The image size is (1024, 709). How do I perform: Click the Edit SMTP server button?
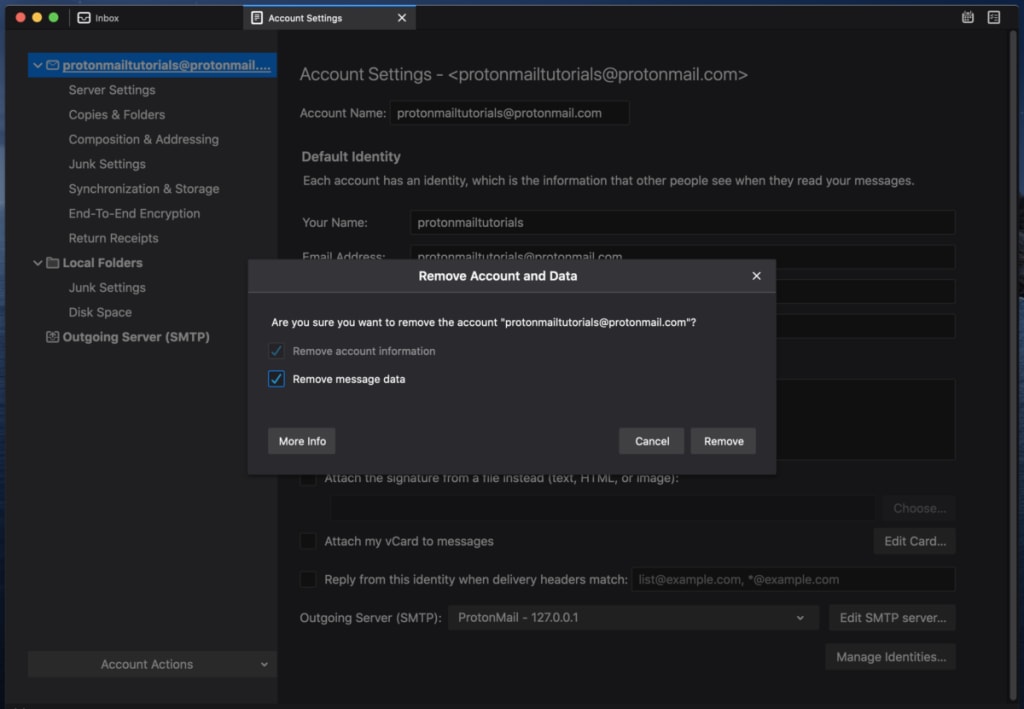892,618
